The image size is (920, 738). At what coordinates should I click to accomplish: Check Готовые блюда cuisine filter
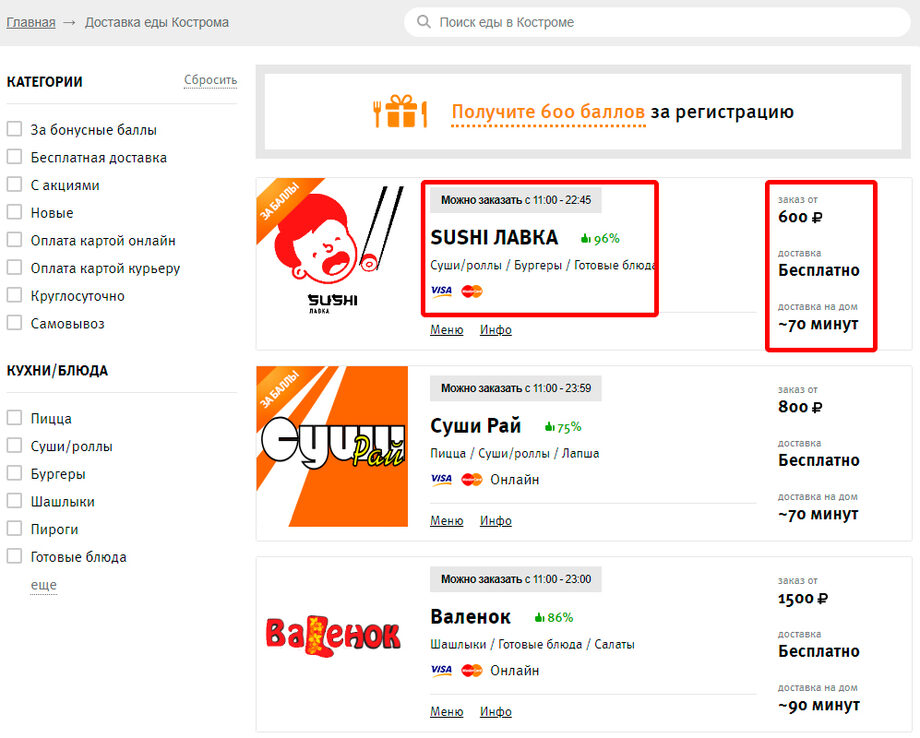(14, 556)
